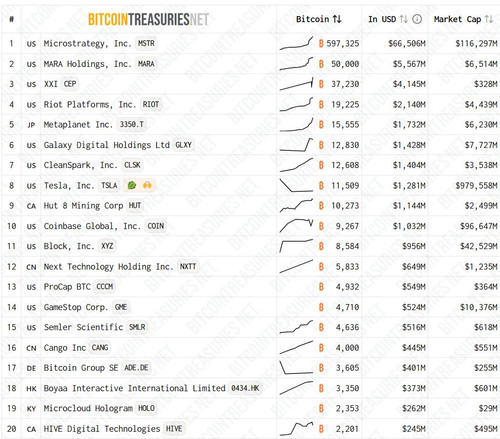This screenshot has width=500, height=439.
Task: Select the $66,506M value for Microstrategy
Action: (x=407, y=44)
